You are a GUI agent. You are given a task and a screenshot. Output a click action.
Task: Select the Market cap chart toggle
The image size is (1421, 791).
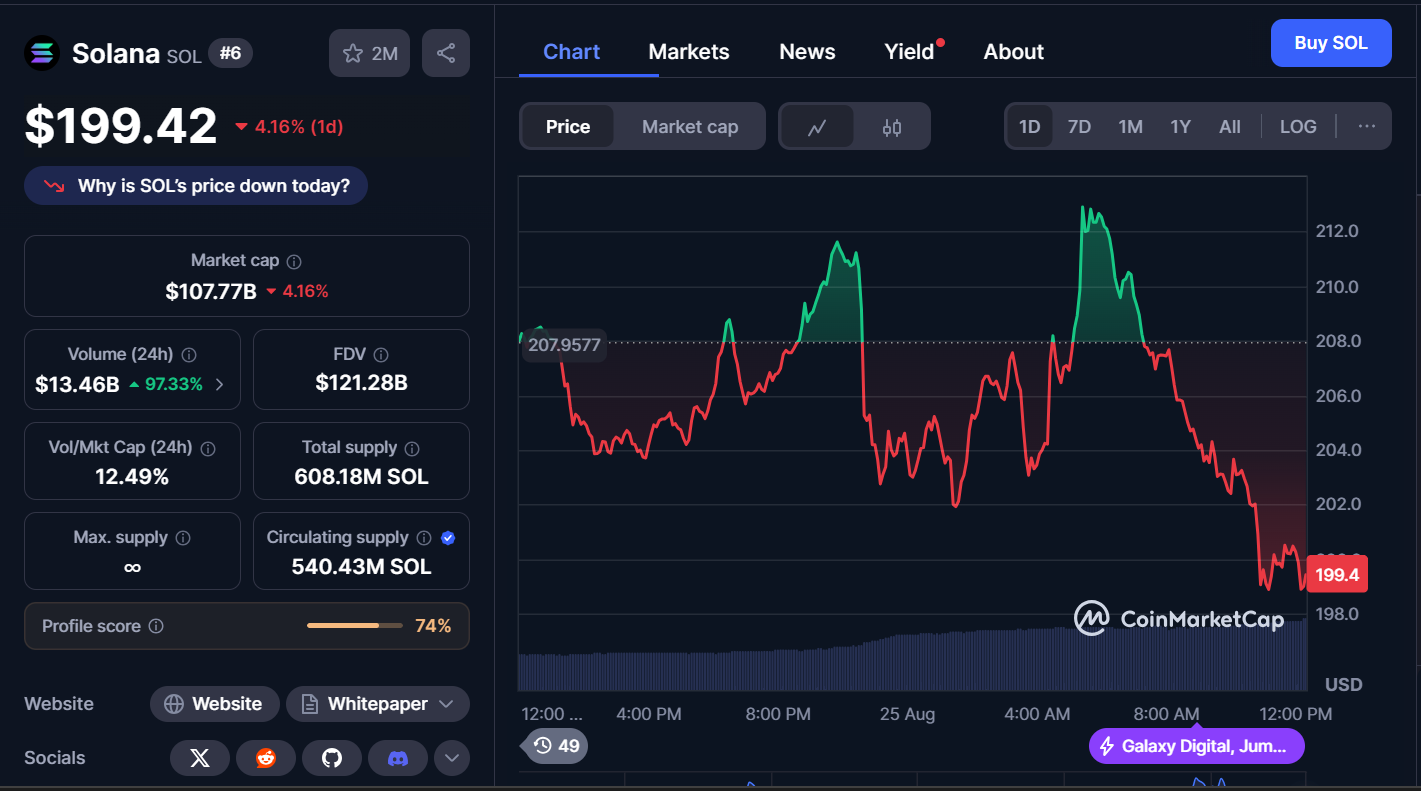pos(690,127)
